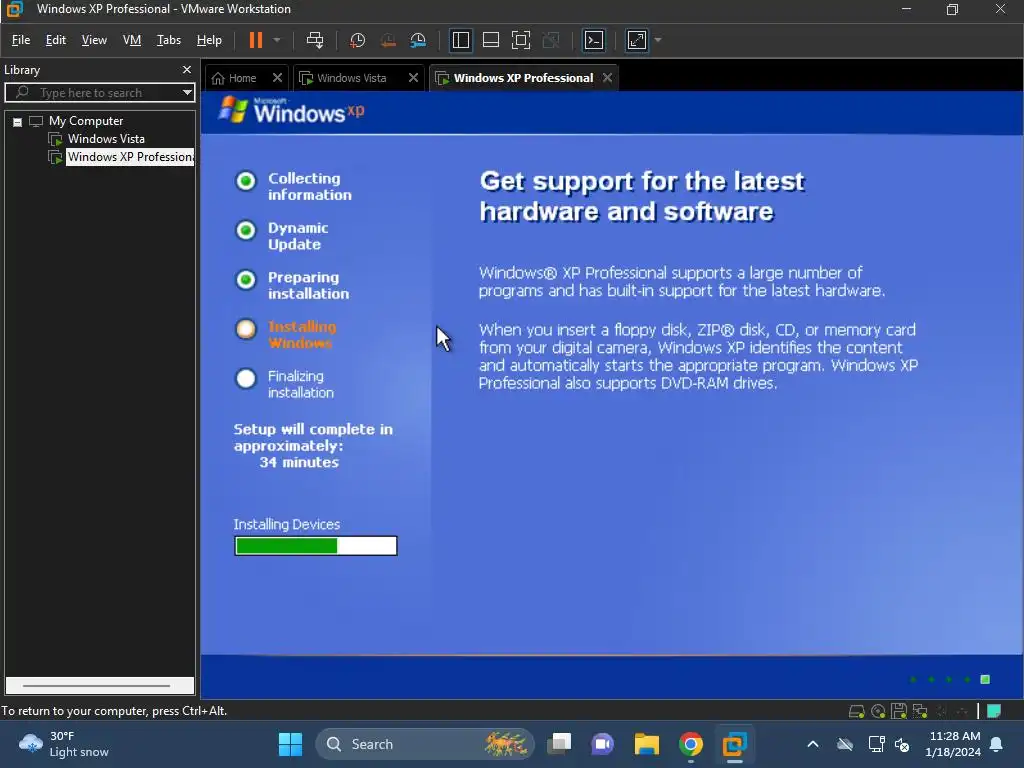This screenshot has height=768, width=1024.
Task: Close the Home tab
Action: pyautogui.click(x=277, y=78)
